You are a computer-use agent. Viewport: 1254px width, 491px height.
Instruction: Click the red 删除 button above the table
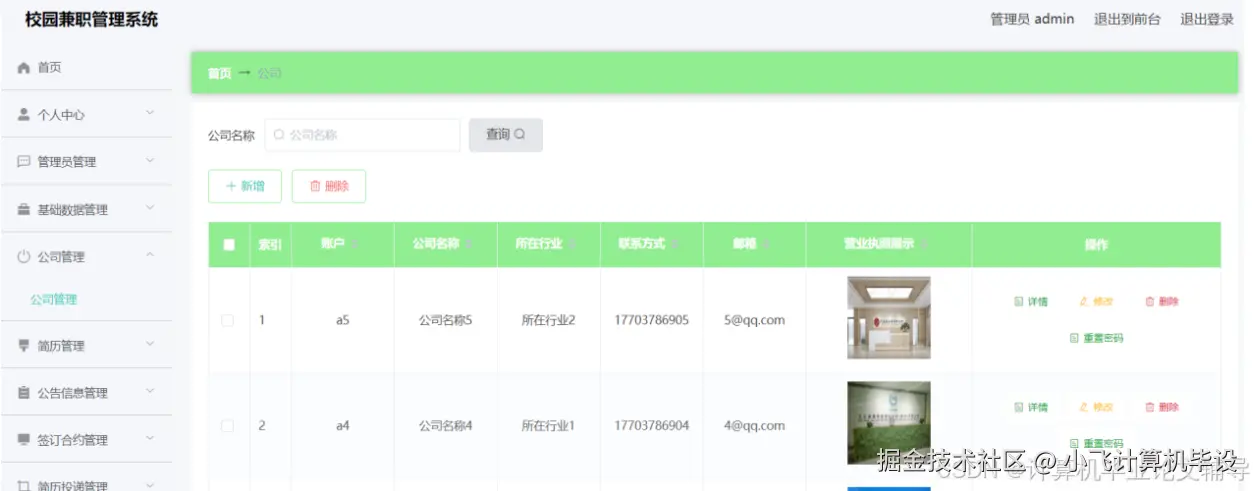coord(329,186)
